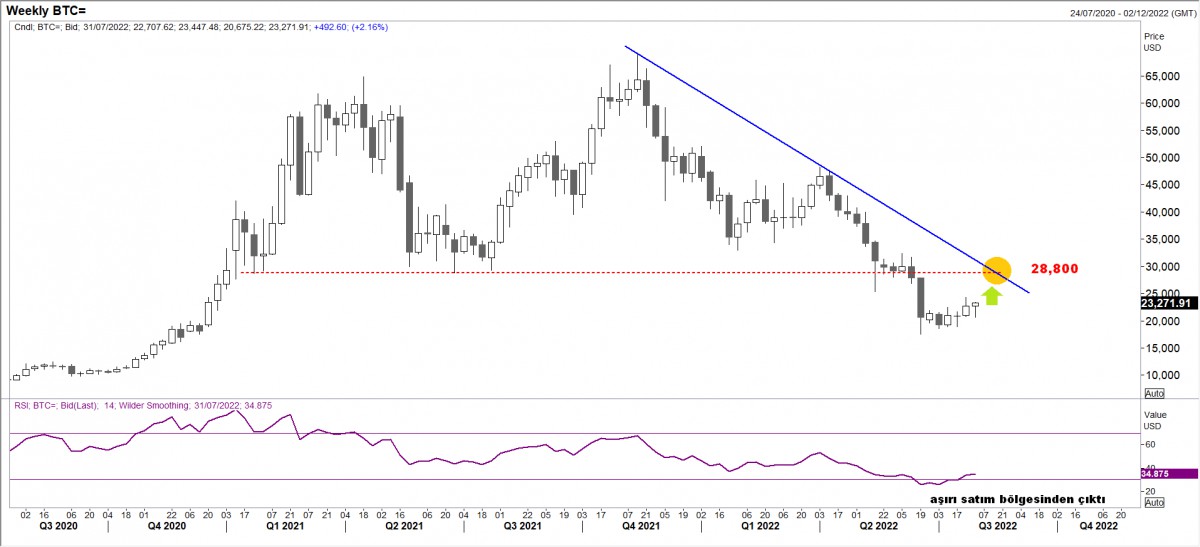The image size is (1200, 547).
Task: Click the 'aşırı satım bölgesinden çıktı' annotation
Action: [x=1017, y=497]
